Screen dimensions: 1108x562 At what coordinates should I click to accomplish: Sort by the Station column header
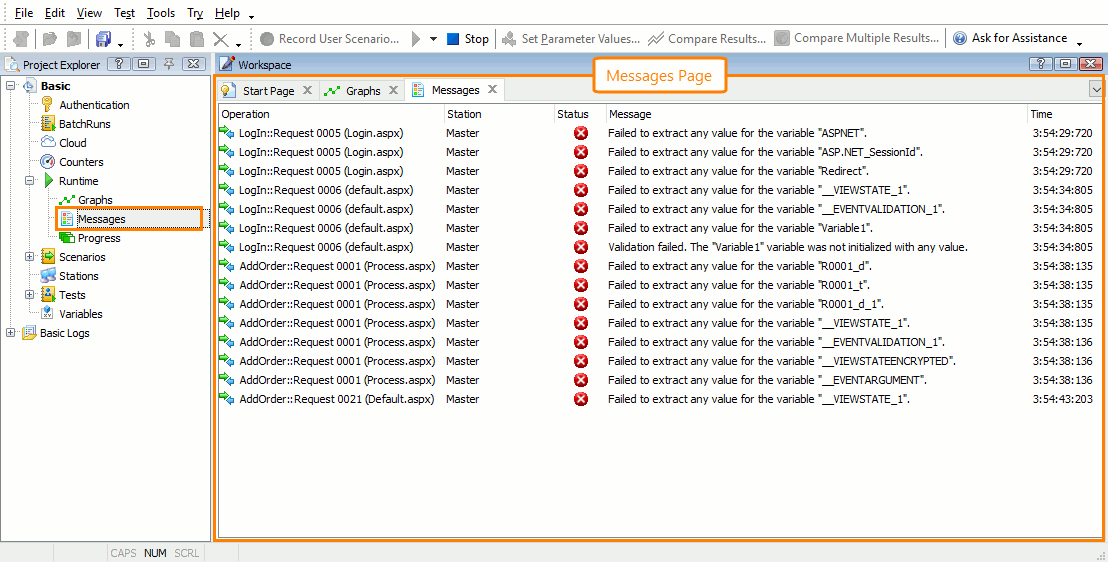point(499,114)
